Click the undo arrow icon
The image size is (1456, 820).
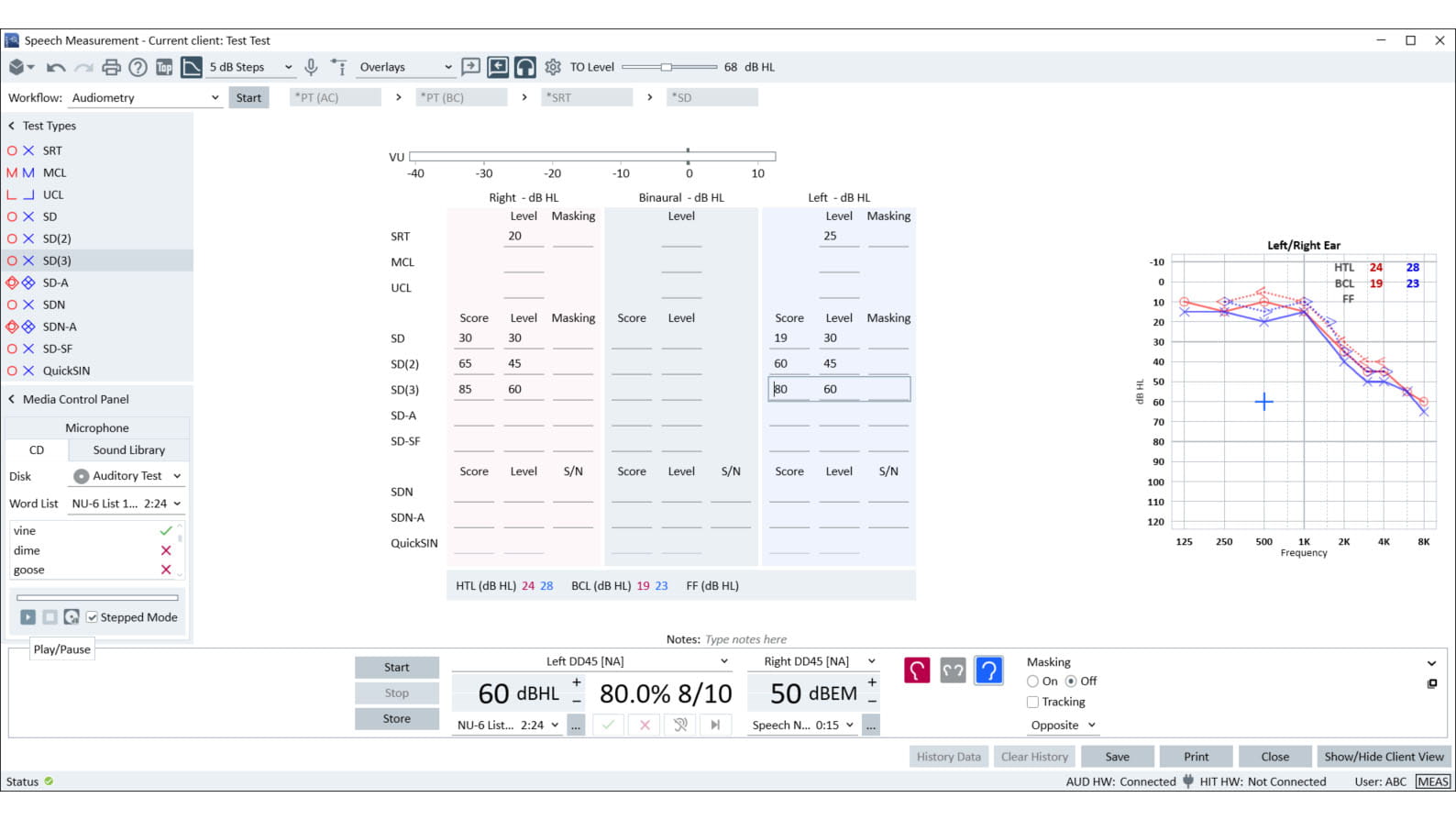click(x=56, y=67)
